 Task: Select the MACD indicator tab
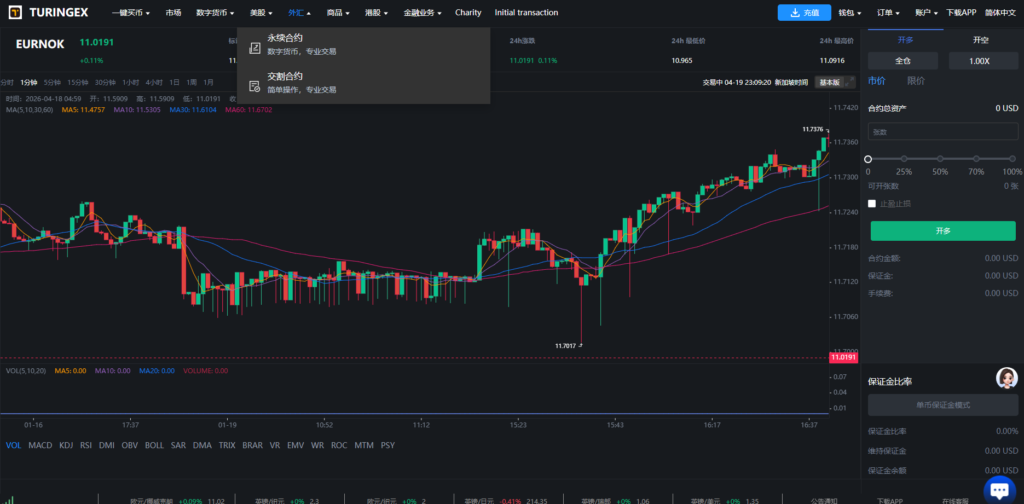click(40, 445)
